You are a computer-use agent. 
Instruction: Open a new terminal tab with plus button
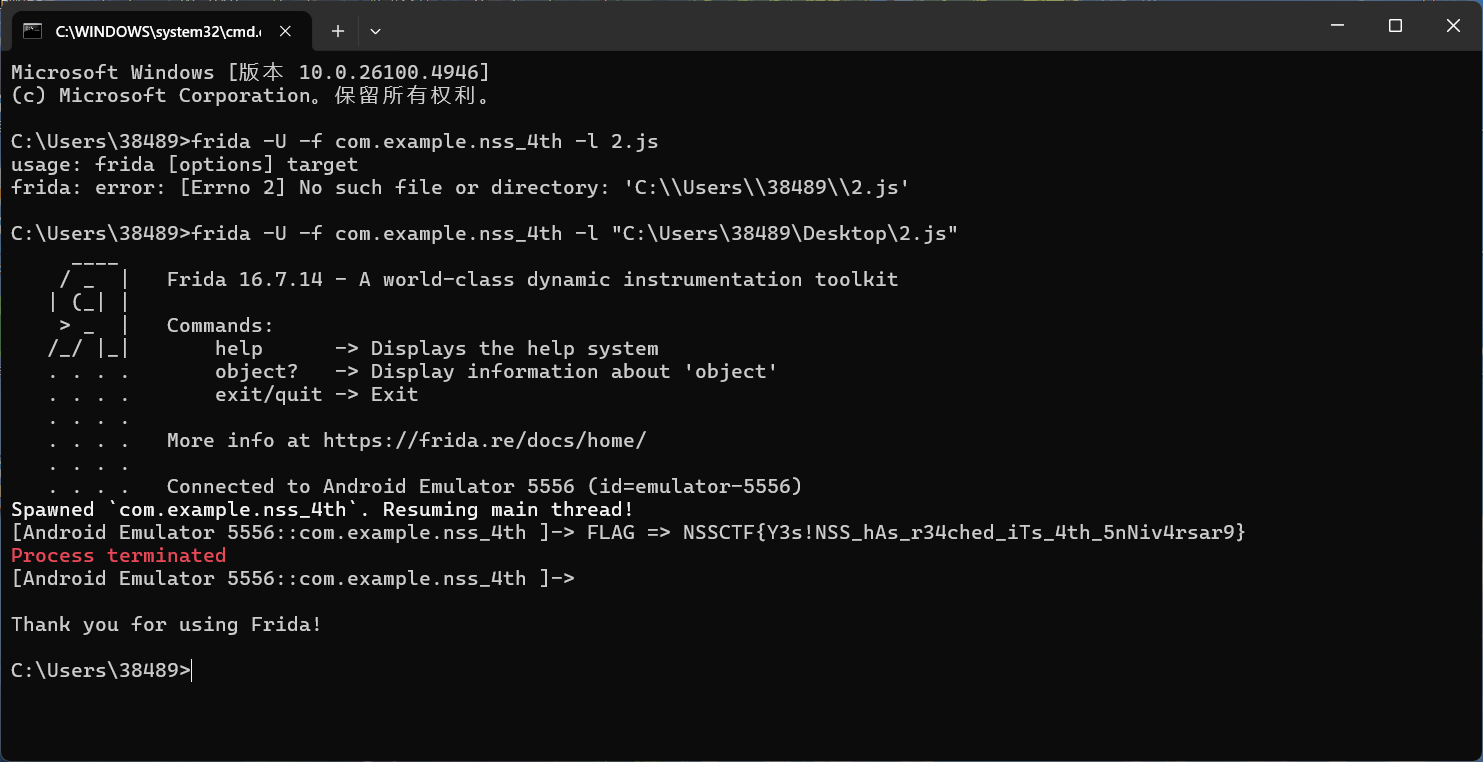pos(338,31)
